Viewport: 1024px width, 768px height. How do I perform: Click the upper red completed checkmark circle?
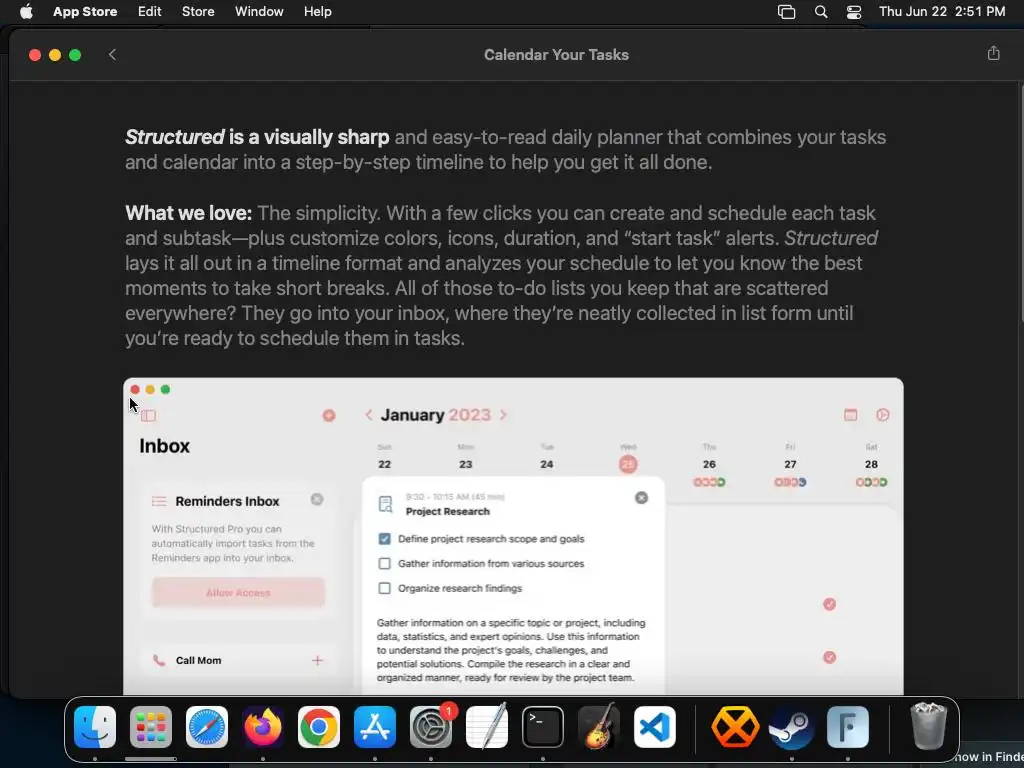point(829,604)
